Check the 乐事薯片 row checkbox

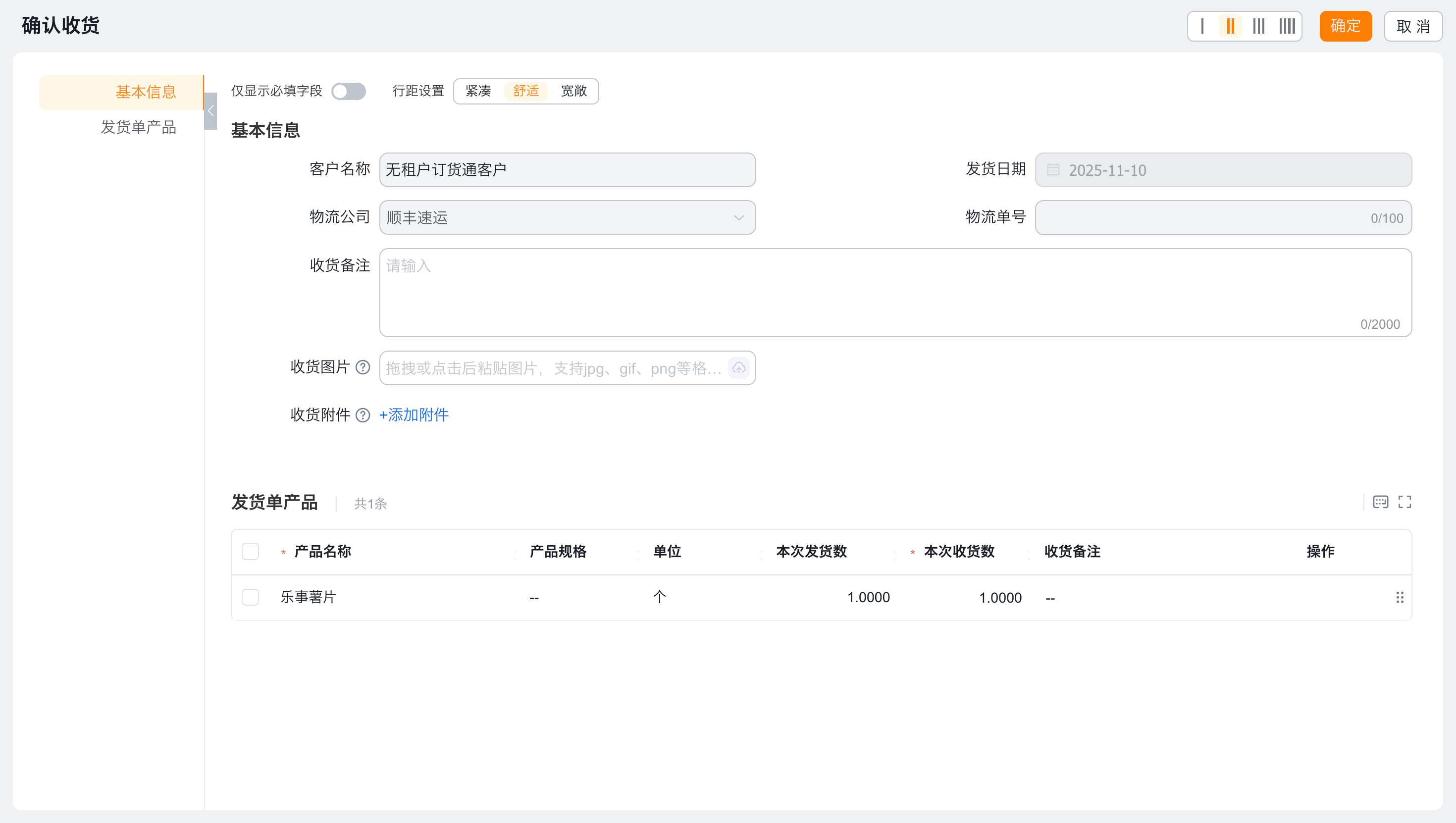pyautogui.click(x=251, y=598)
